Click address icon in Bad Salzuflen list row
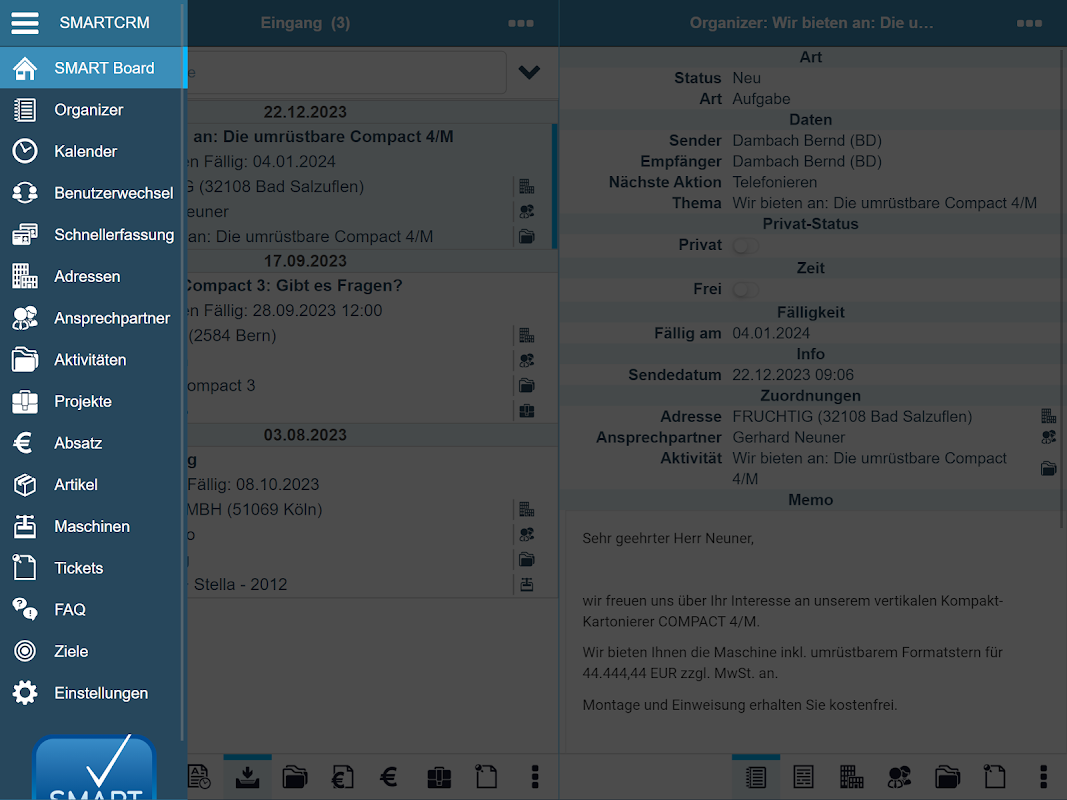 pyautogui.click(x=527, y=186)
